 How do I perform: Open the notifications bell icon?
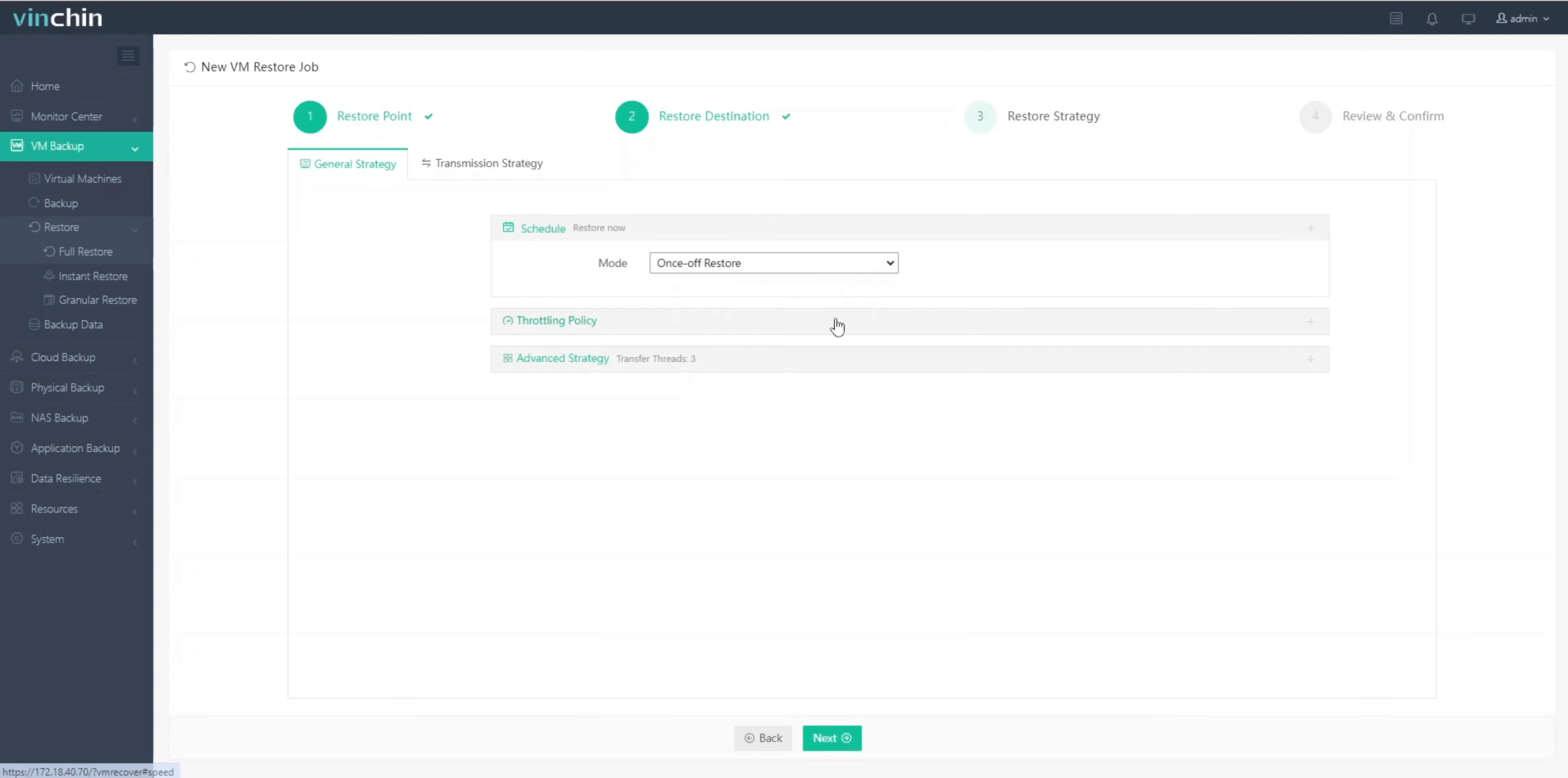point(1432,18)
